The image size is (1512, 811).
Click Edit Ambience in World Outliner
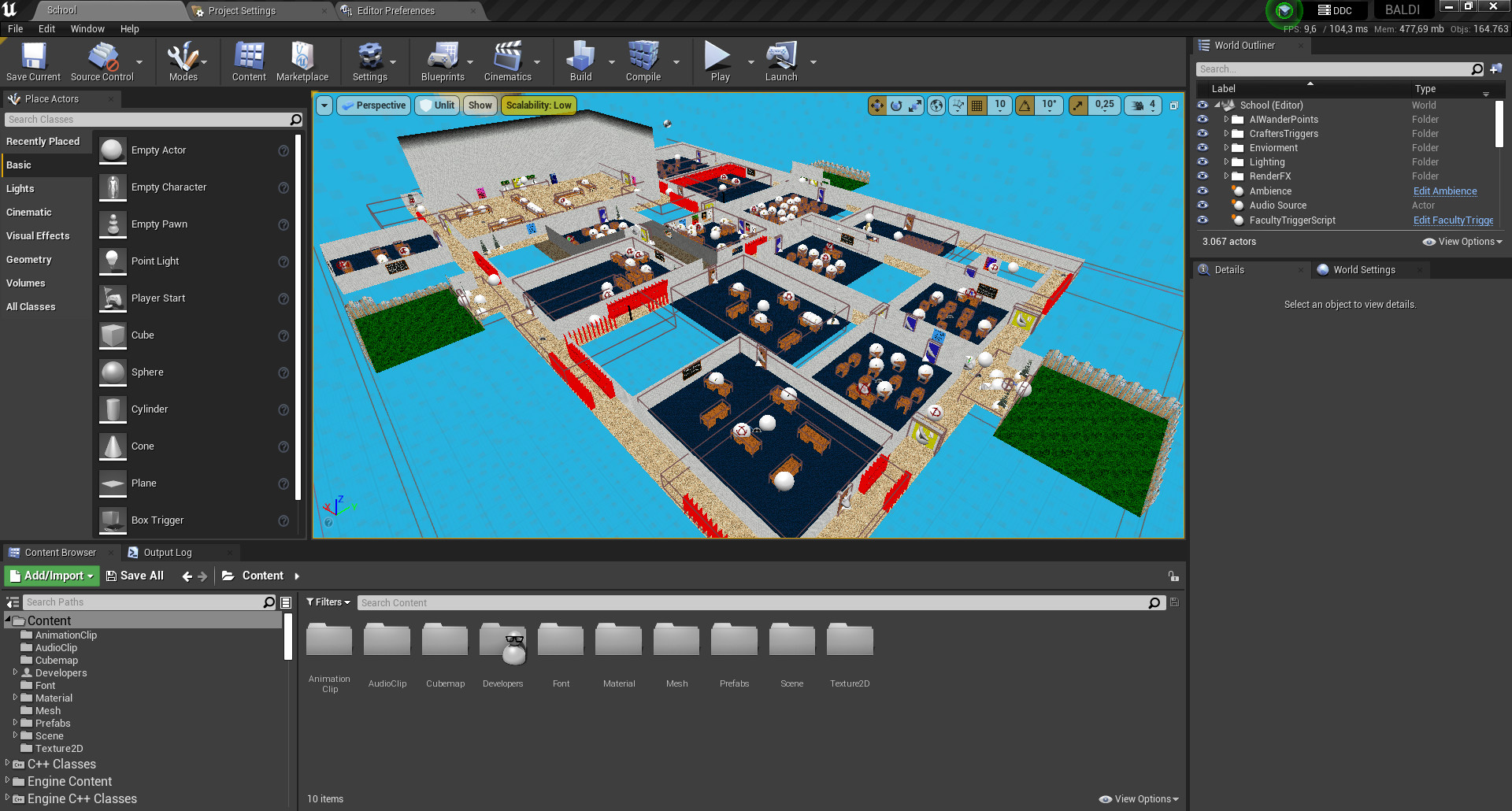coord(1444,191)
